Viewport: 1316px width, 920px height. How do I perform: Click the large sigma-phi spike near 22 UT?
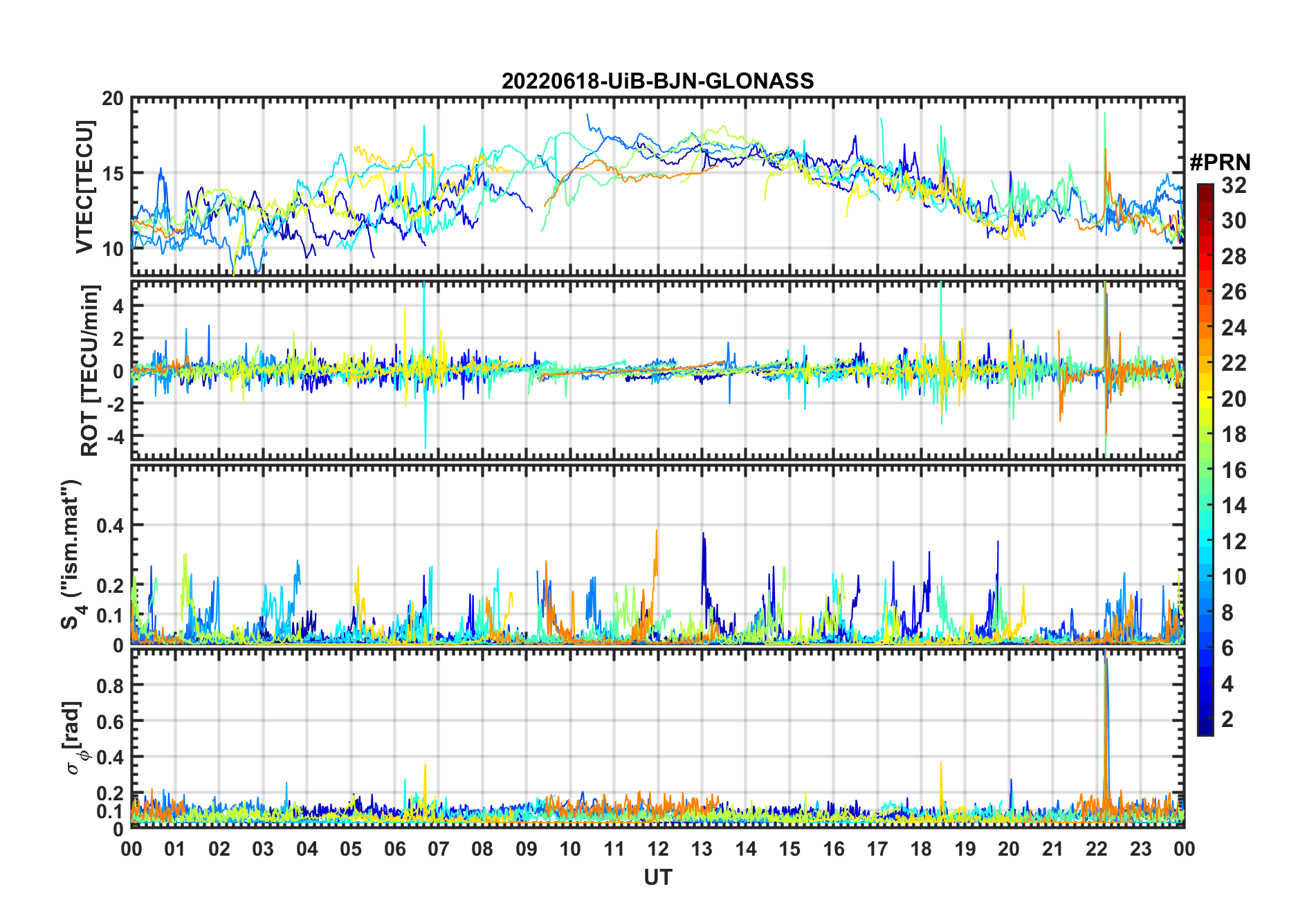1106,712
